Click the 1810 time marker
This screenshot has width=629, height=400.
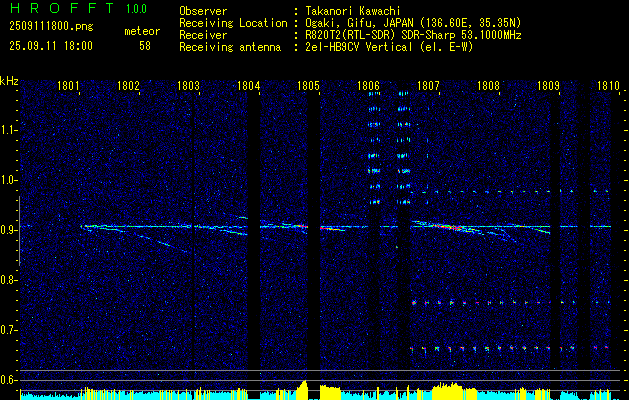pos(608,85)
